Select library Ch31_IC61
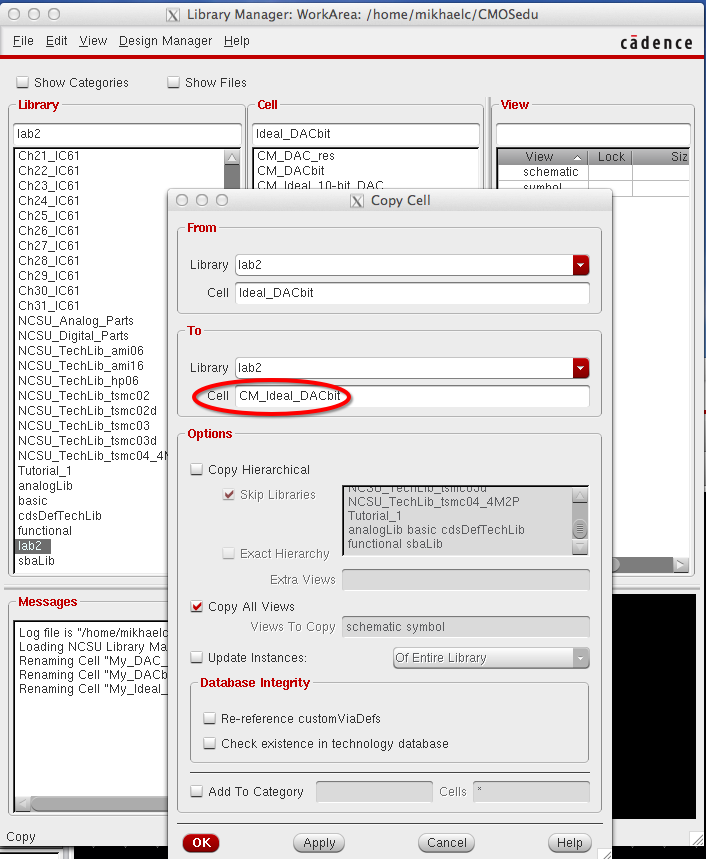Viewport: 706px width, 859px height. click(x=49, y=306)
